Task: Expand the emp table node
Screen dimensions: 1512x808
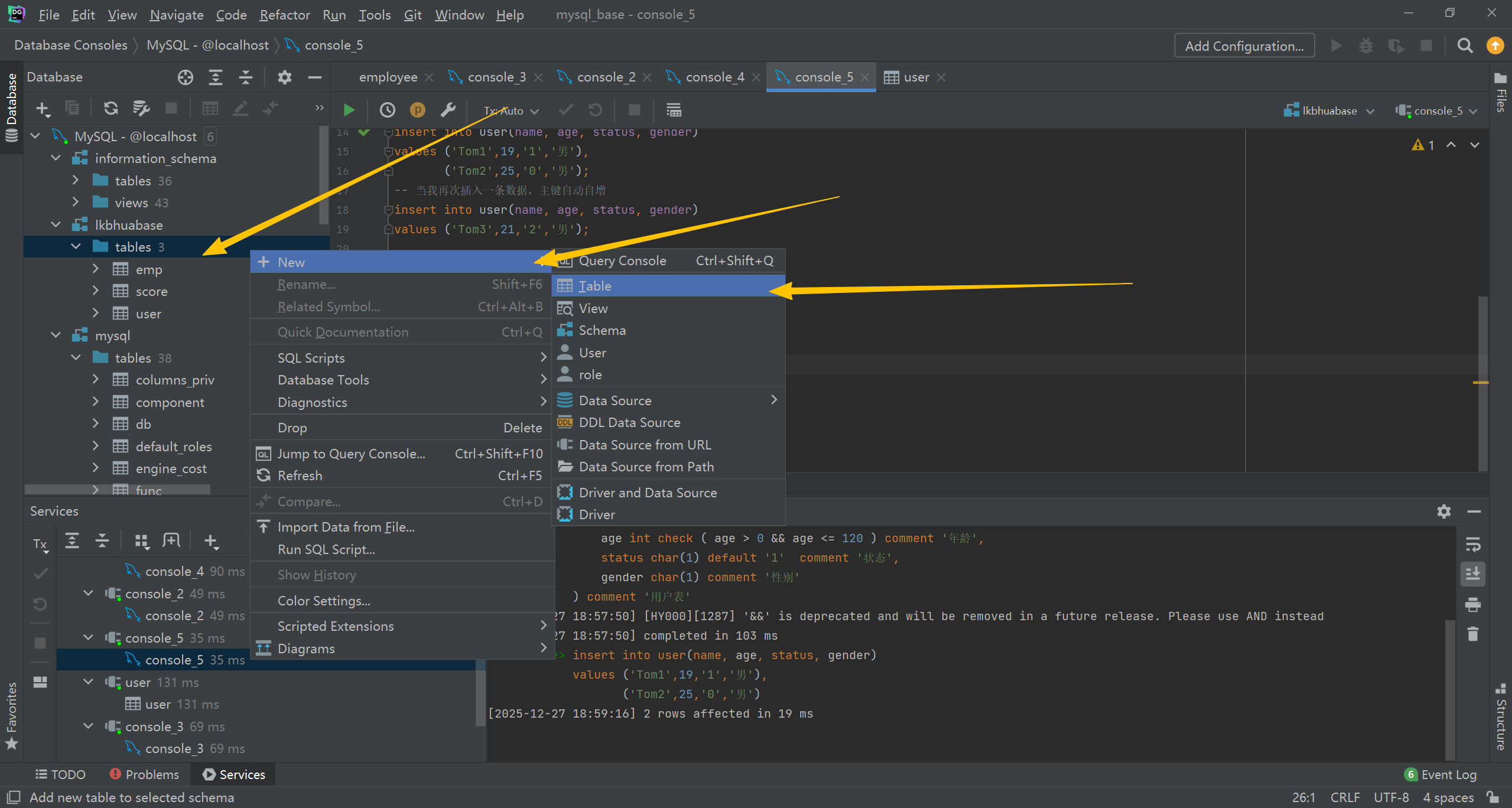Action: click(x=96, y=269)
